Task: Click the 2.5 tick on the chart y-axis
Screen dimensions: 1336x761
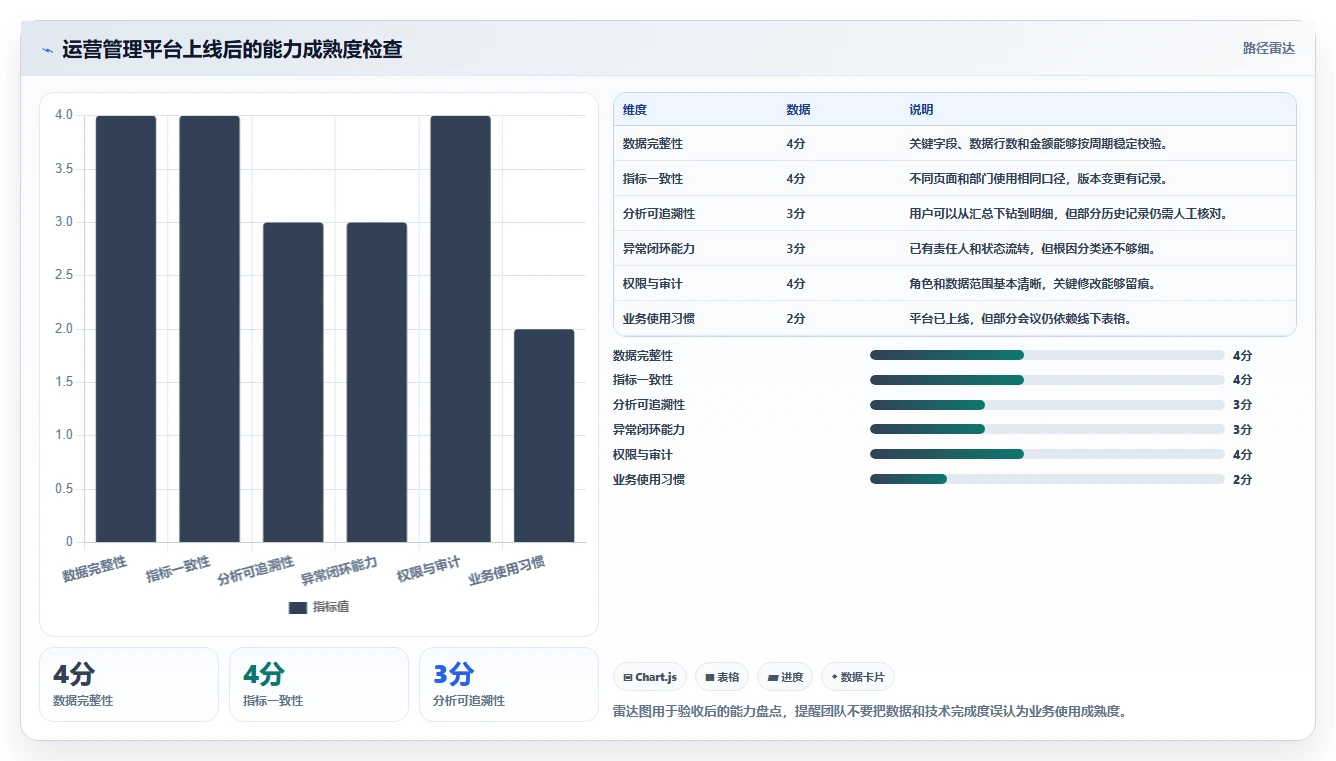Action: coord(64,275)
